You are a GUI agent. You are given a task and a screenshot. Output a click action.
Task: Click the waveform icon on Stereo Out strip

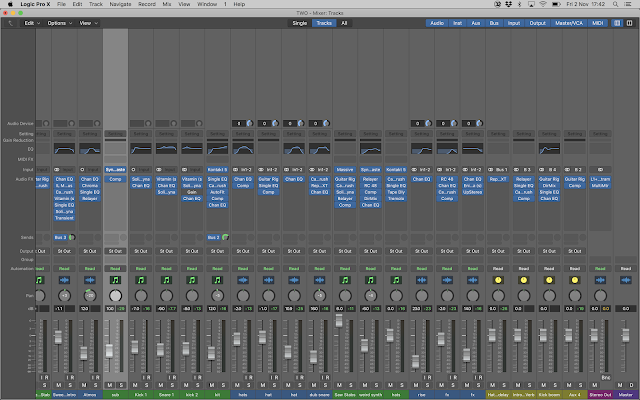pos(600,280)
